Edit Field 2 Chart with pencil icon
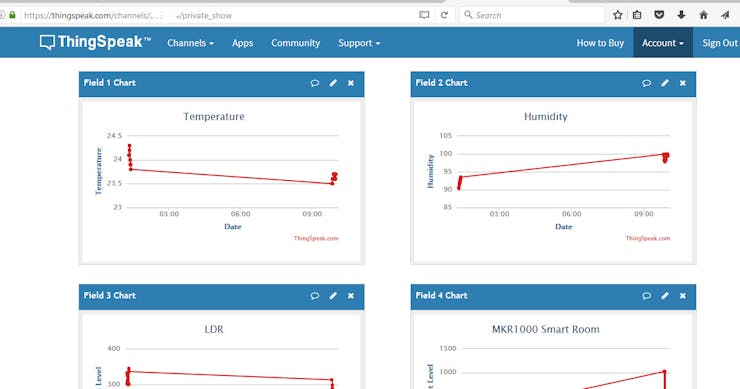The width and height of the screenshot is (740, 389). (x=665, y=83)
